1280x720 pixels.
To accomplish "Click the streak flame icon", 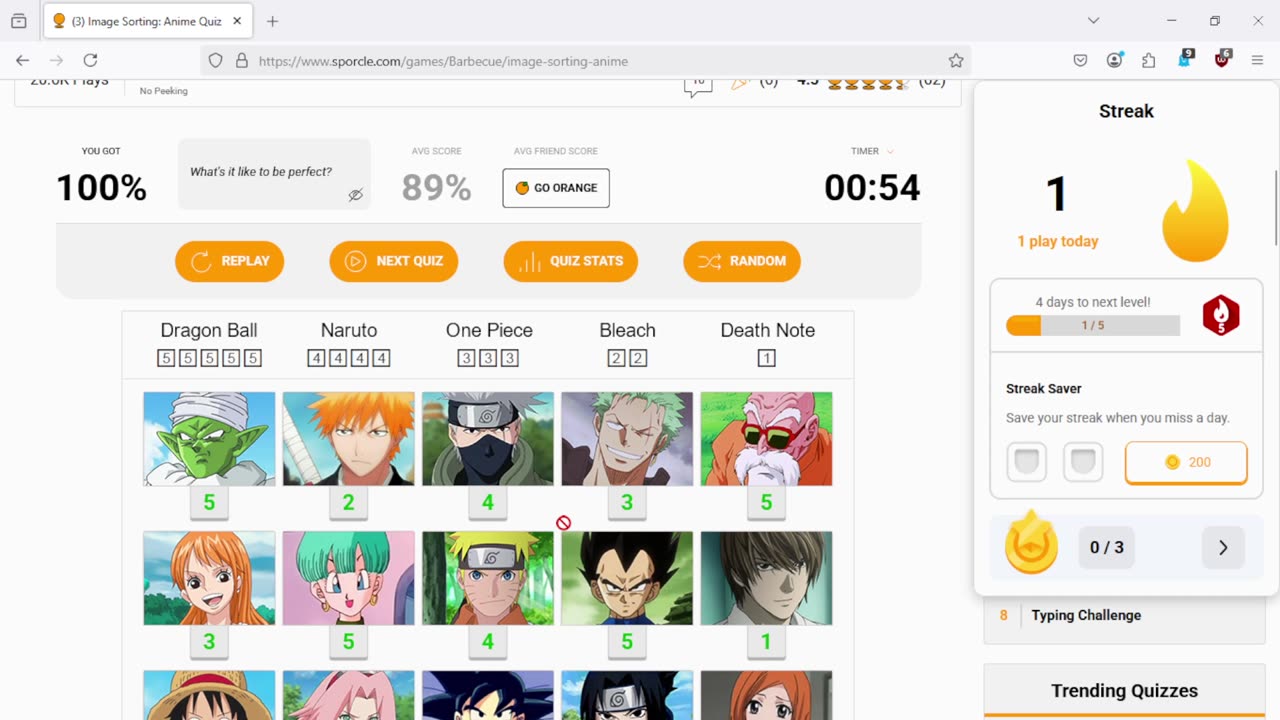I will [x=1195, y=211].
